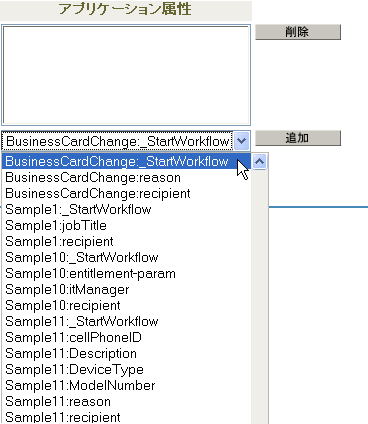Select BusinessCardChange:reason option

click(126, 177)
